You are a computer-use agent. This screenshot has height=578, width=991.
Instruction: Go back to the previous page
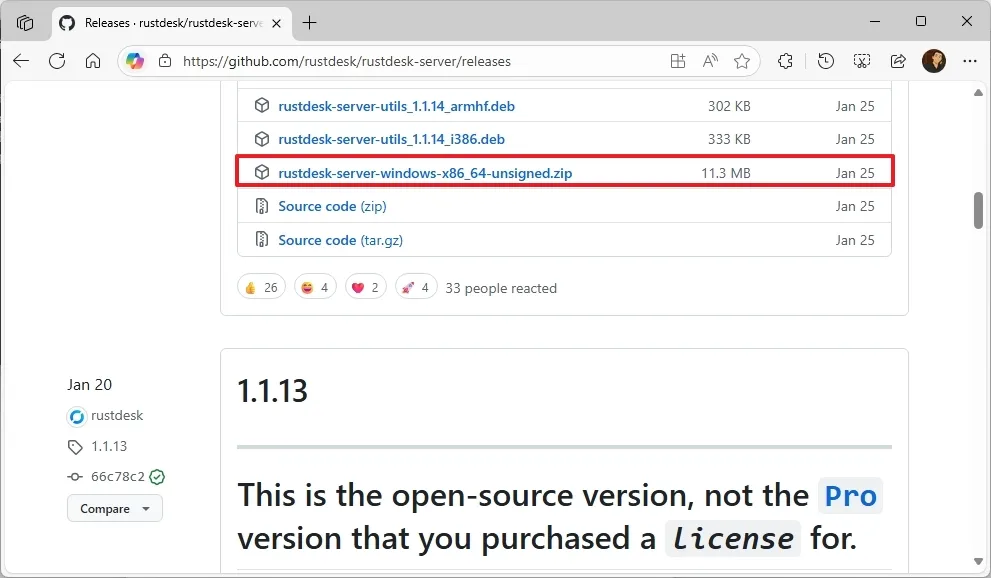coord(21,61)
